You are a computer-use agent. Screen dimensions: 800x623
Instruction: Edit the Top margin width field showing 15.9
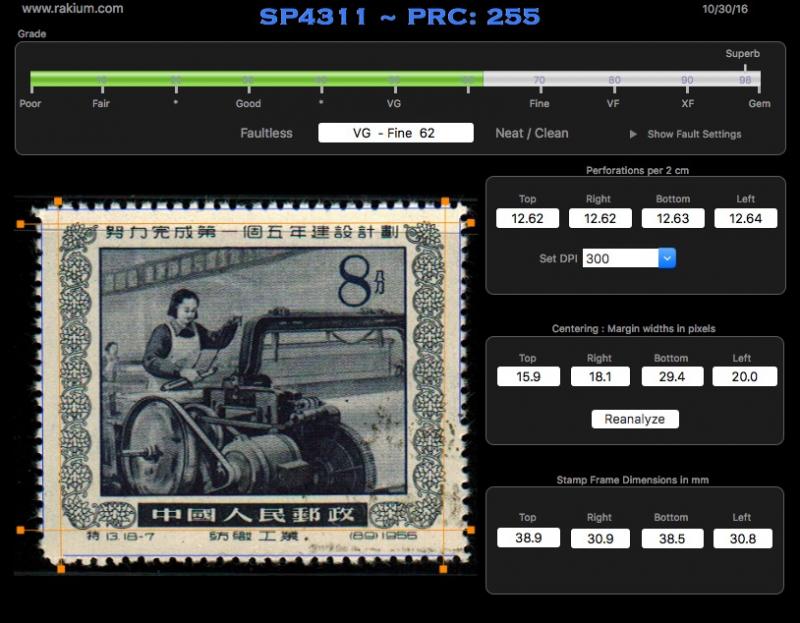[527, 376]
